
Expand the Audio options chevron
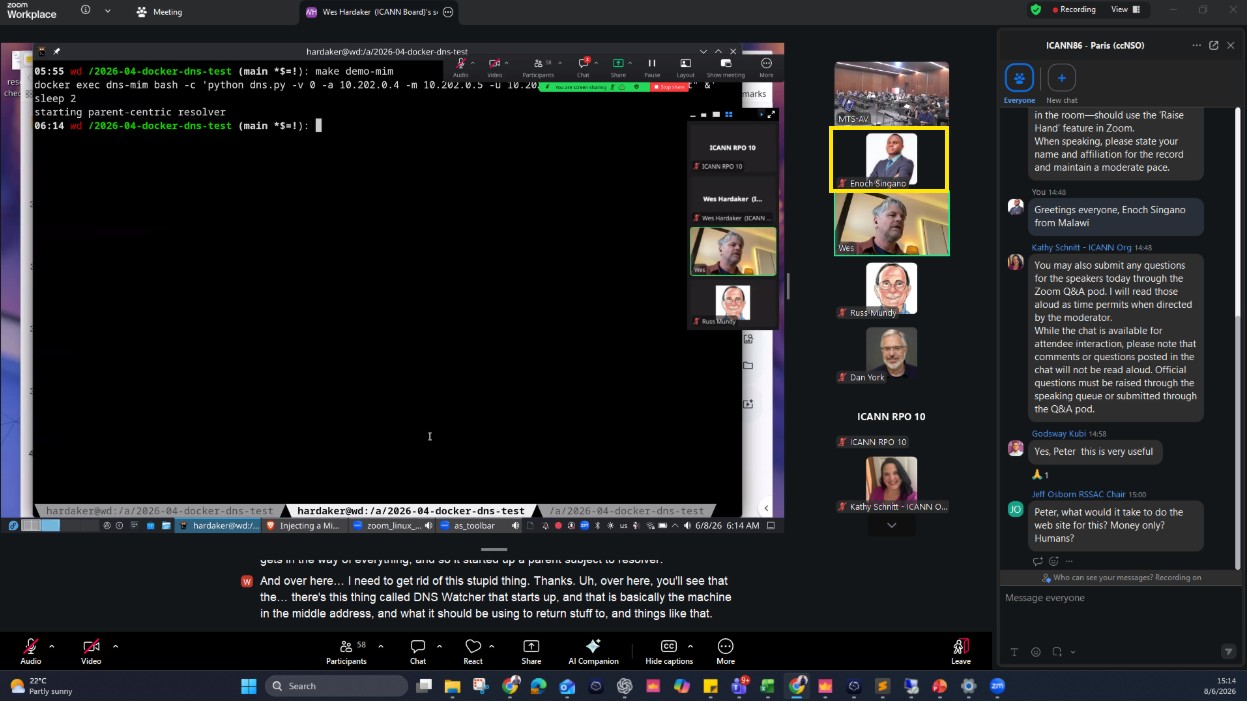pyautogui.click(x=52, y=646)
